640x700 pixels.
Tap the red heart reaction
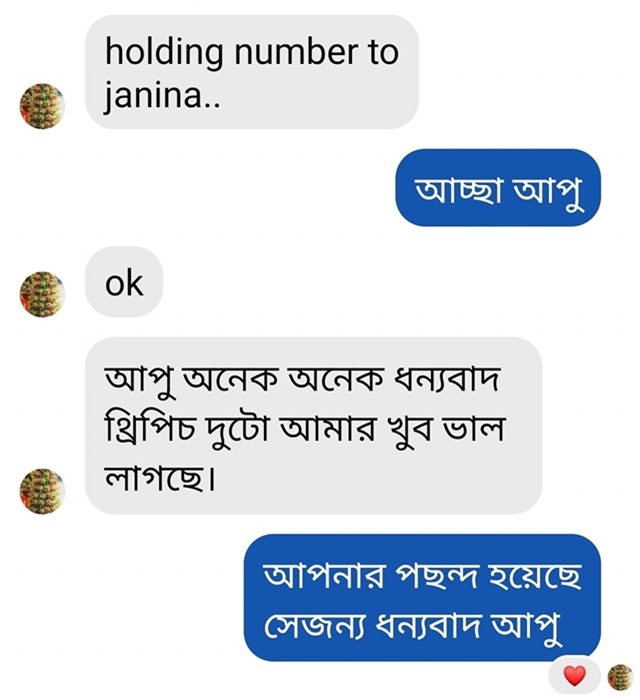(x=574, y=676)
